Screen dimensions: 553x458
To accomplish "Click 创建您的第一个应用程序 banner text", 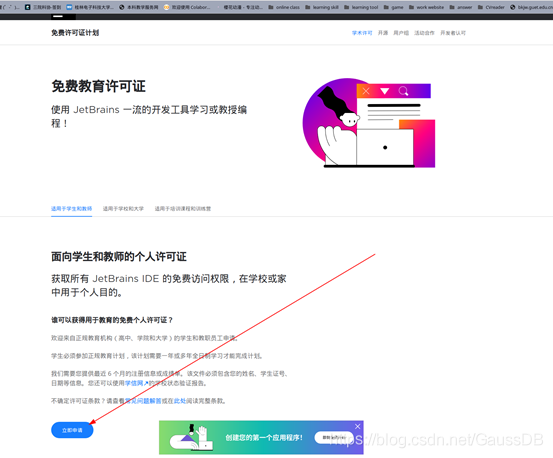I will [264, 438].
